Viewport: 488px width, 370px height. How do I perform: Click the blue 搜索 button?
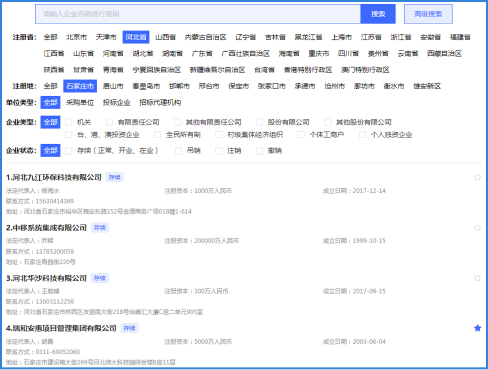[x=378, y=14]
